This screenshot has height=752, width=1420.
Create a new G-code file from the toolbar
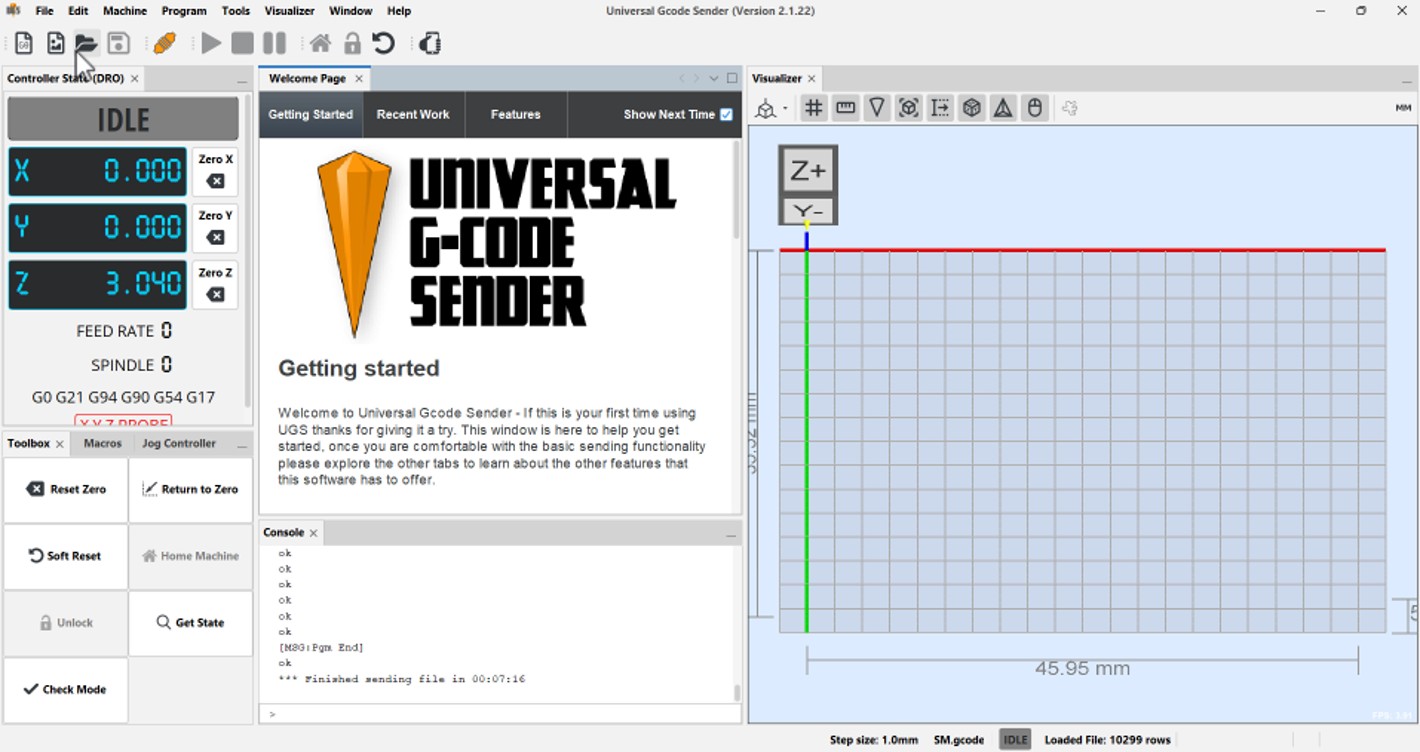[24, 43]
